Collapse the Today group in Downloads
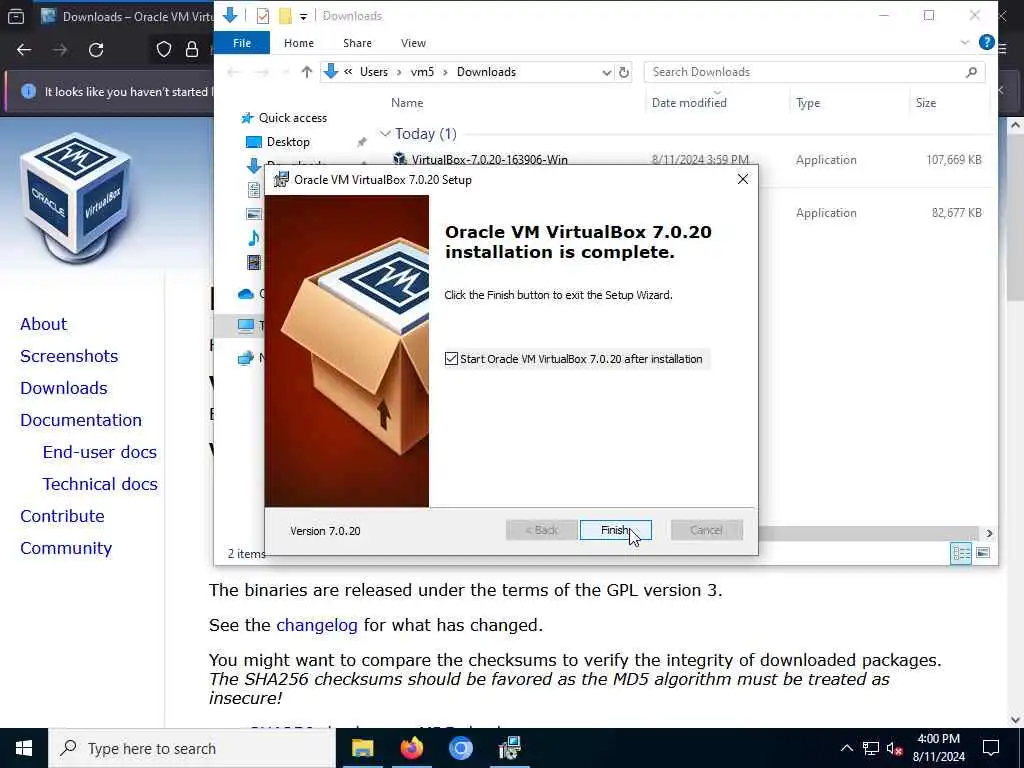Image resolution: width=1024 pixels, height=768 pixels. [385, 134]
